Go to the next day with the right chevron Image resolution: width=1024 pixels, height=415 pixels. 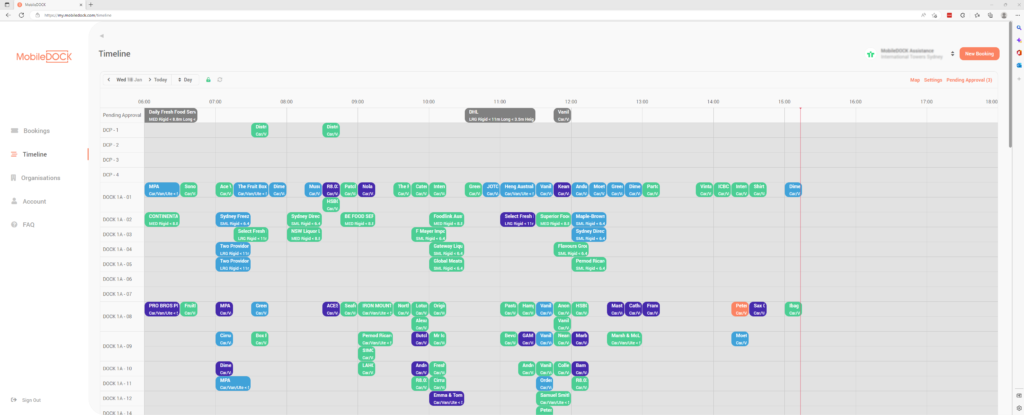pyautogui.click(x=150, y=80)
